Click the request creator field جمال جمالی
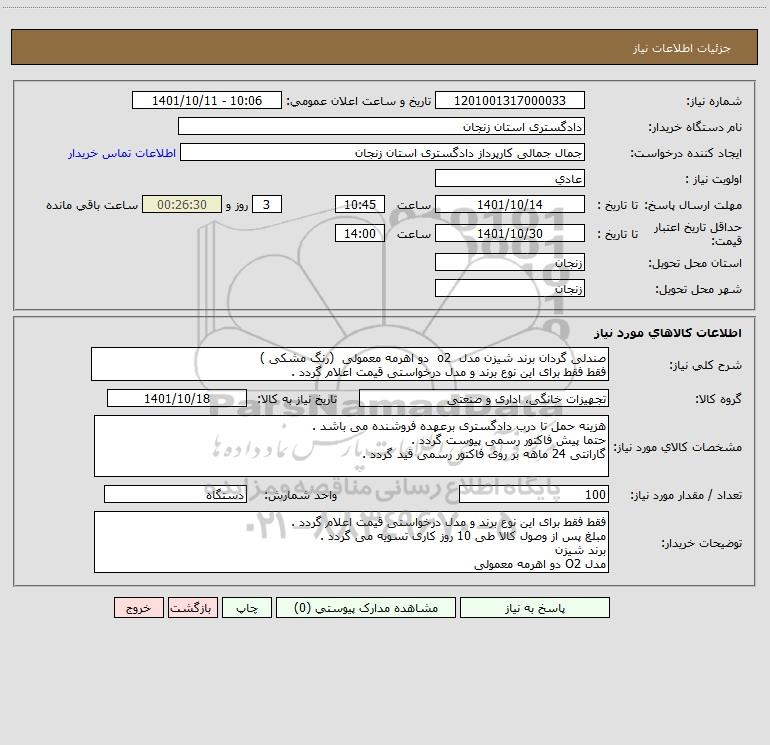This screenshot has width=770, height=745. pyautogui.click(x=383, y=152)
